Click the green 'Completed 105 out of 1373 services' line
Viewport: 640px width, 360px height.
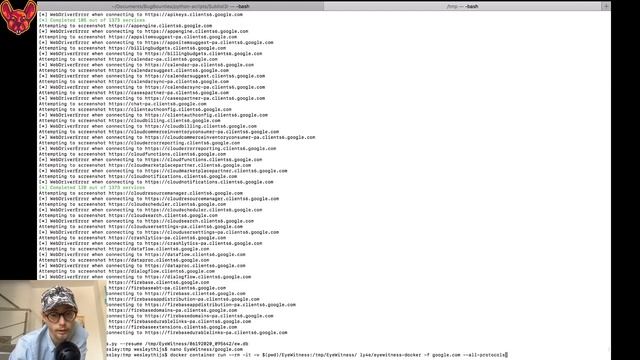pos(92,20)
